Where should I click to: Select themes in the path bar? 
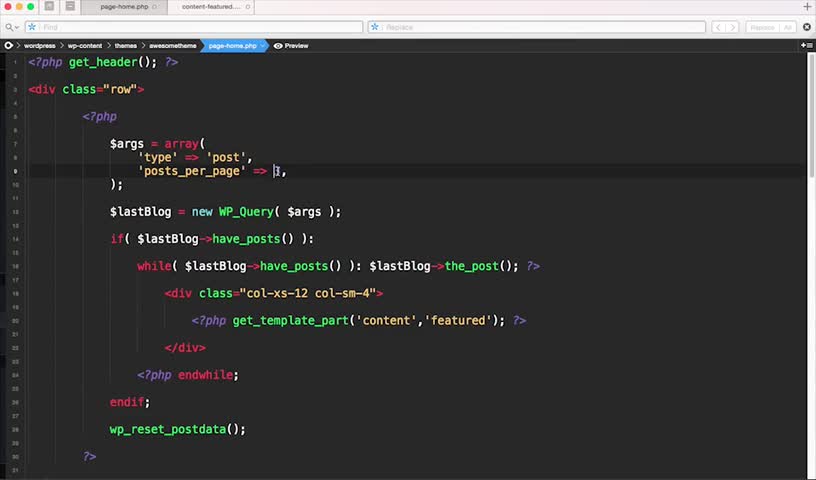pos(125,46)
